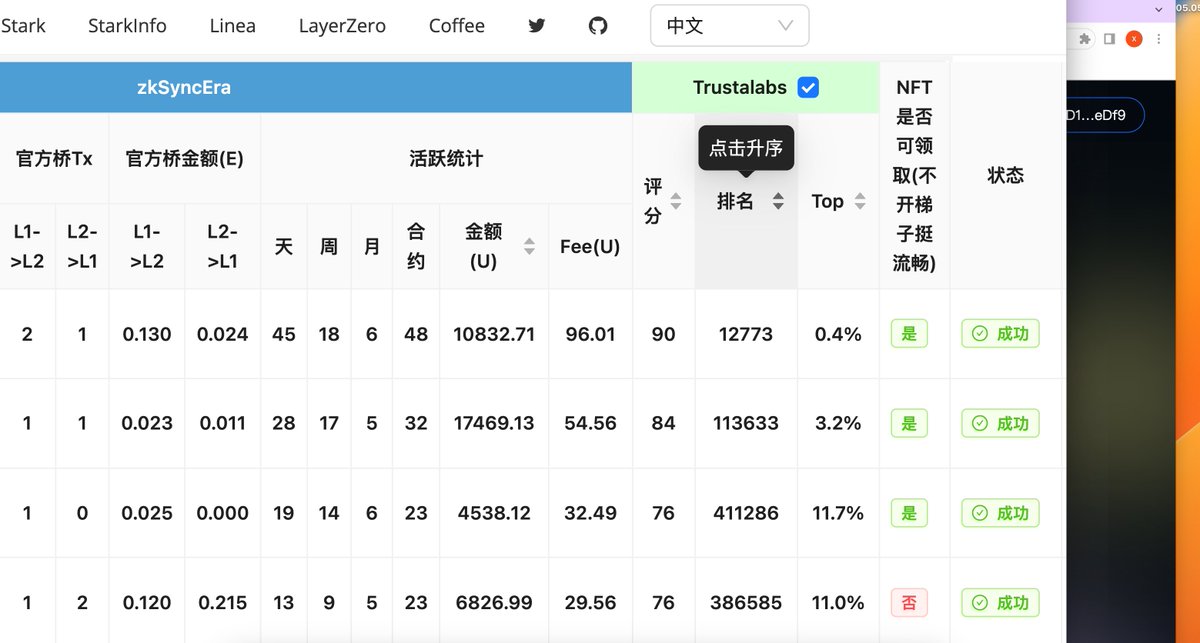Sort the Top column
This screenshot has height=643, width=1200.
tap(860, 201)
